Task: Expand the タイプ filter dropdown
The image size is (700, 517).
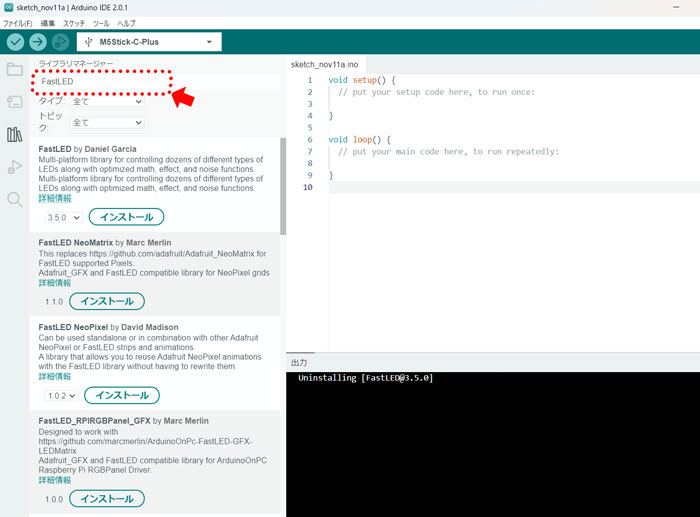Action: coord(107,101)
